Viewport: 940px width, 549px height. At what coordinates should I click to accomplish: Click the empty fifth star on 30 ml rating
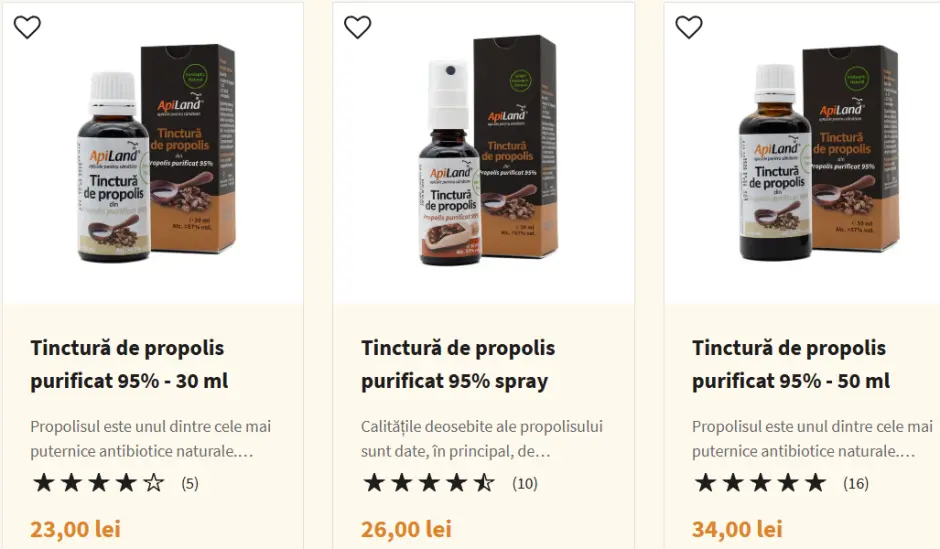(x=153, y=484)
